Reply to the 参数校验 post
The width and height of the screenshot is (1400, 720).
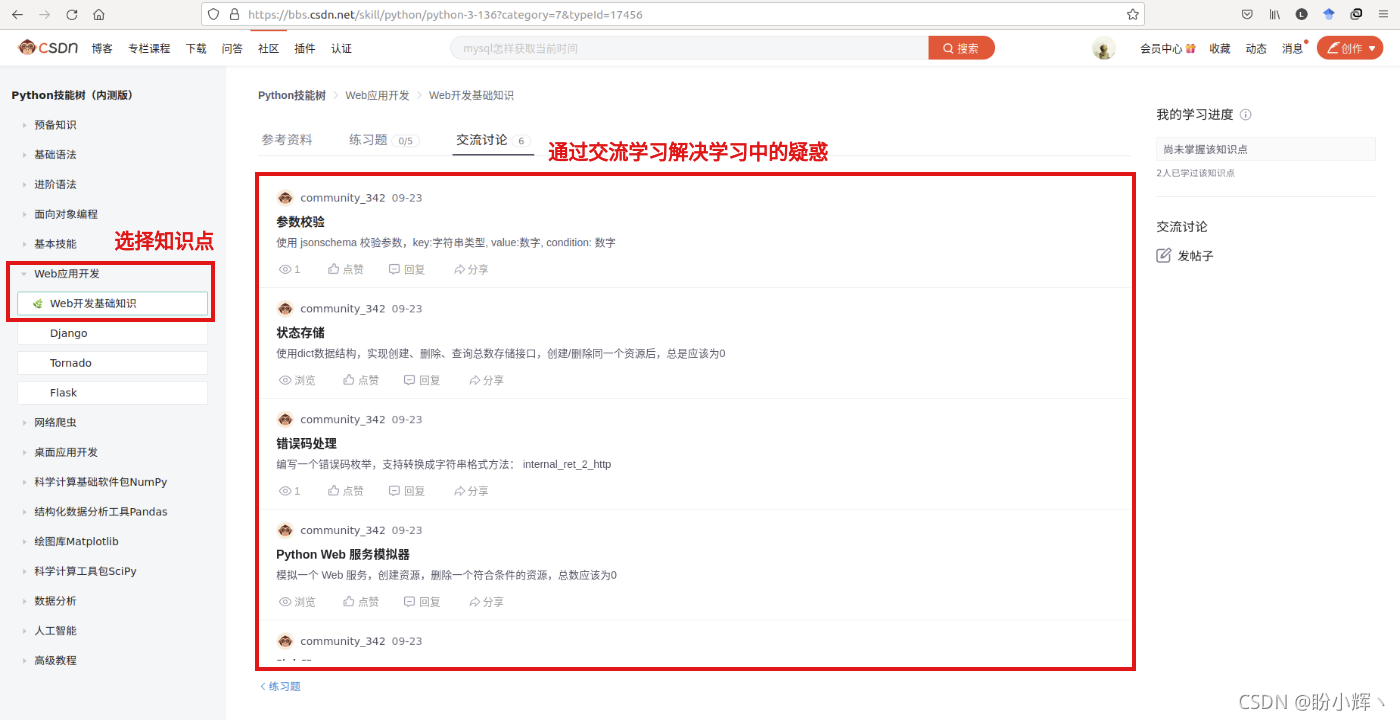(x=407, y=269)
